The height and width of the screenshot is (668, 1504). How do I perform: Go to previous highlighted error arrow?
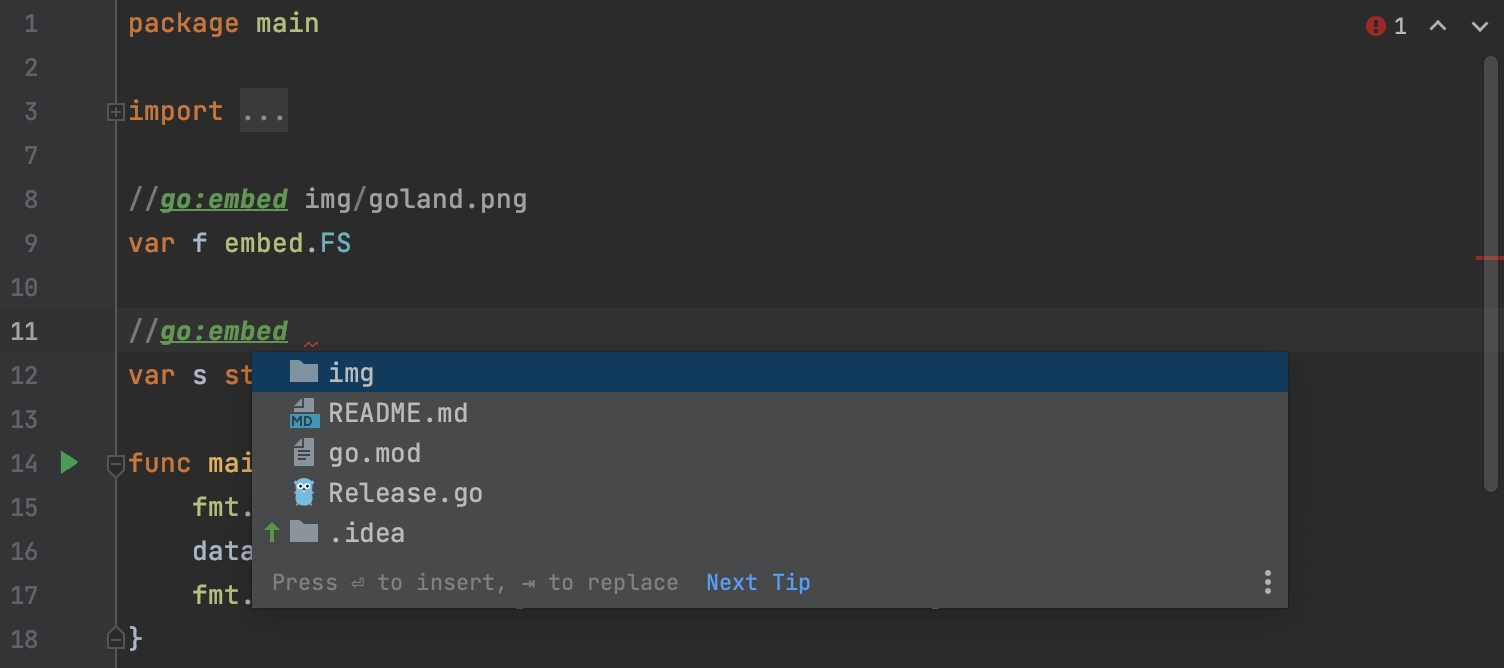[1438, 27]
